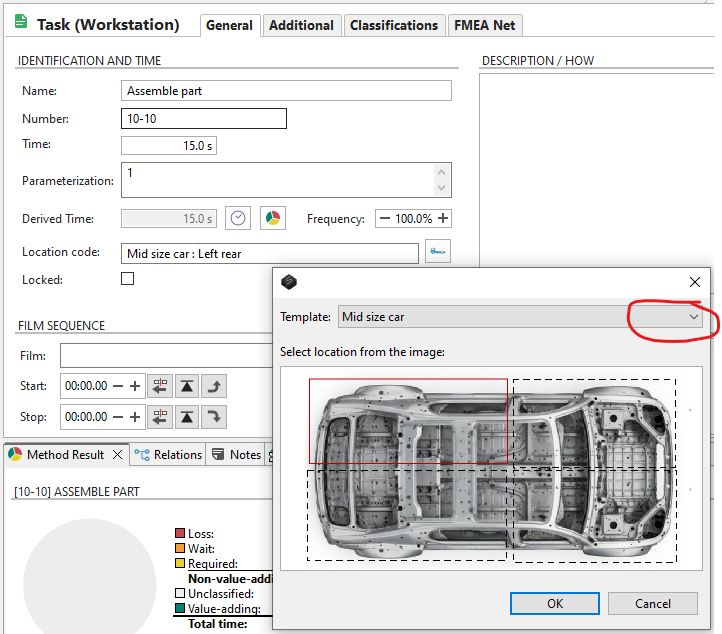Click the curved arrow icon in Stop row
The width and height of the screenshot is (722, 634).
214,417
